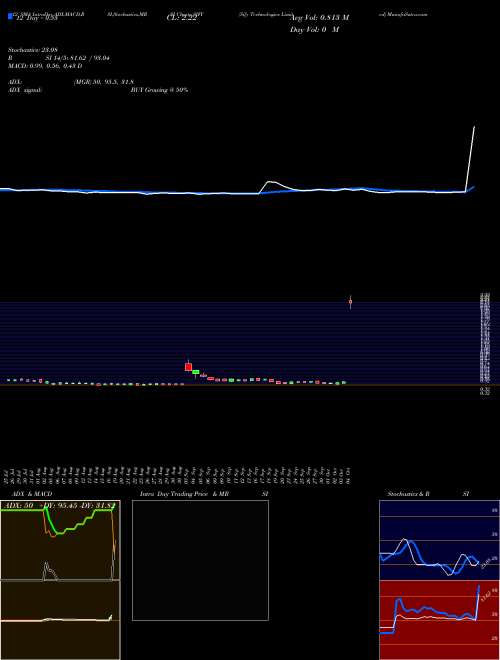Viewport: 500px width, 660px height.
Task: Click the white line spike at chart's right end
Action: (x=471, y=158)
